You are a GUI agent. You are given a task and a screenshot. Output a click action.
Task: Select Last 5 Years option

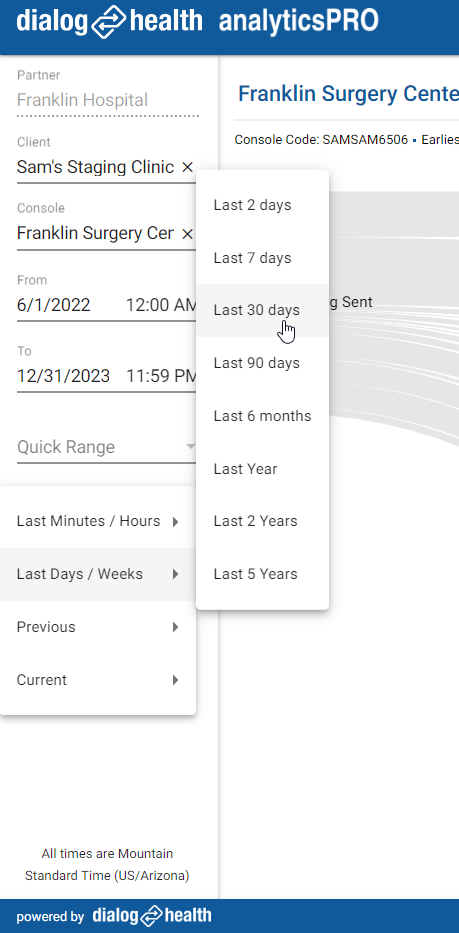click(x=263, y=574)
